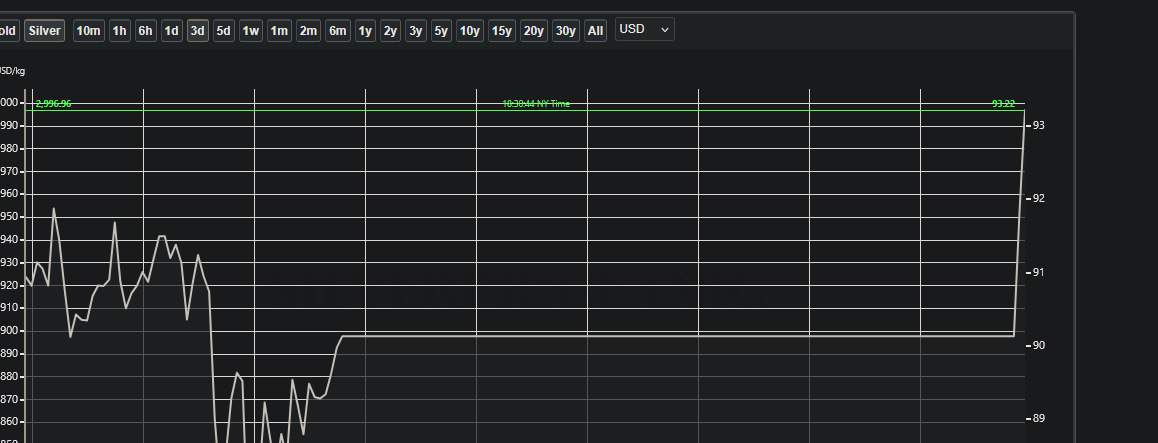The height and width of the screenshot is (443, 1158).
Task: Show the 3y price history
Action: [x=416, y=31]
